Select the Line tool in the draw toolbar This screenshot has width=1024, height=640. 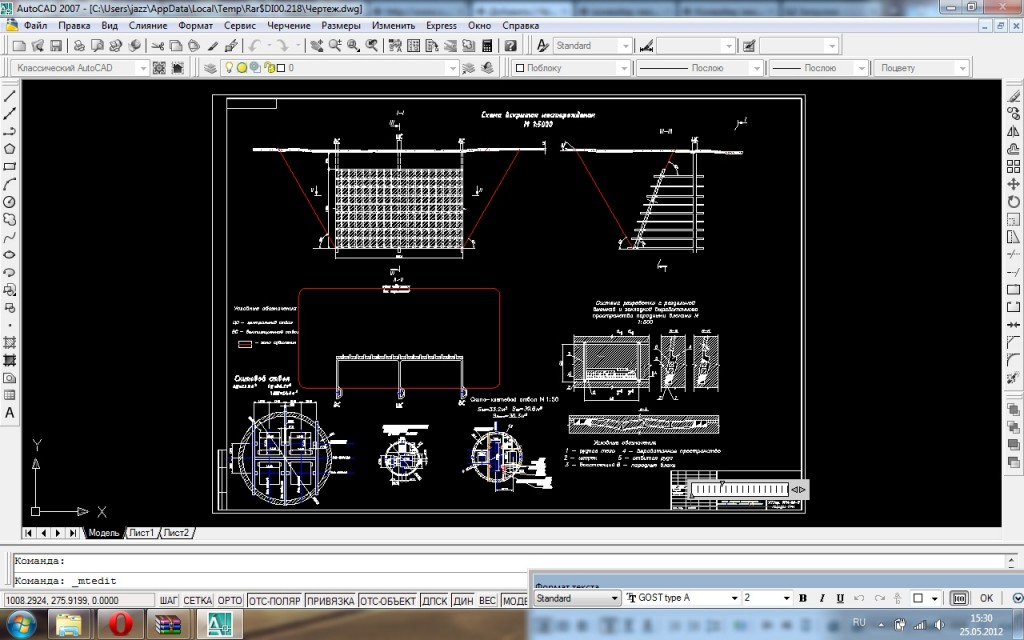coord(10,96)
